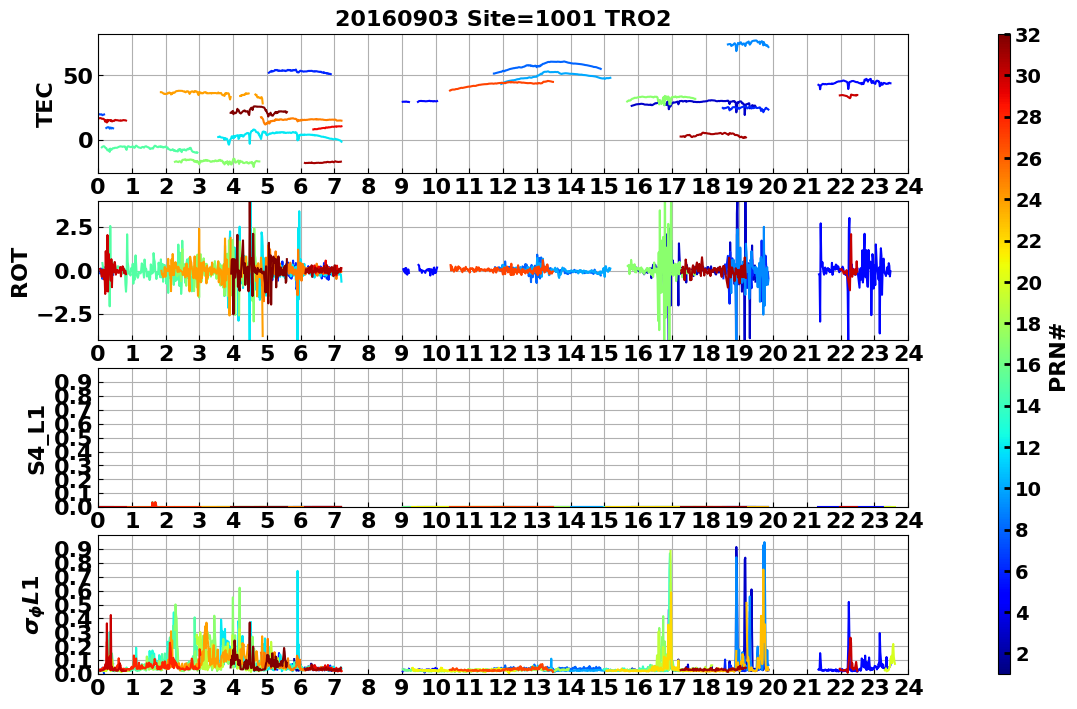Click the S4_L1 y-axis label
This screenshot has height=709, width=1077.
click(x=37, y=437)
